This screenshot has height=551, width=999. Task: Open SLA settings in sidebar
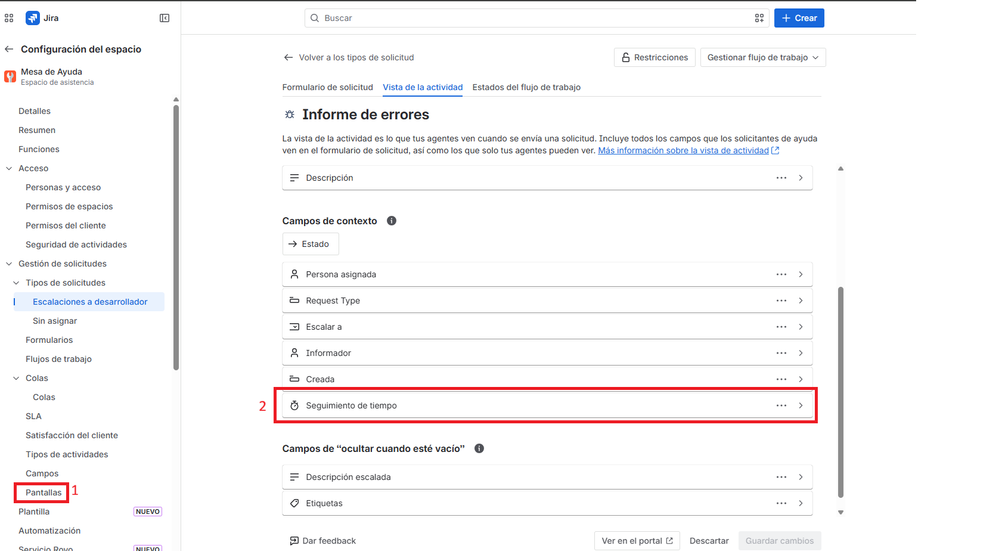coord(34,417)
